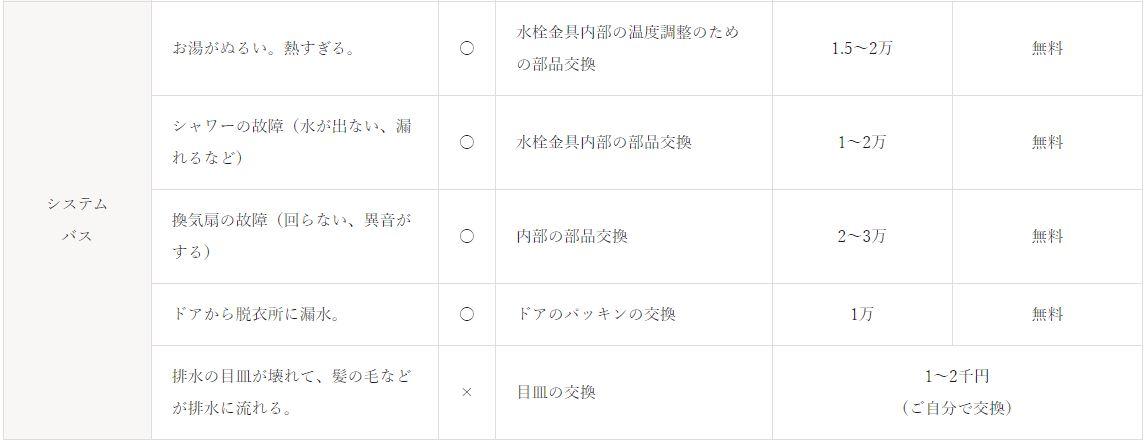This screenshot has height=440, width=1146.
Task: Select the 換気扇の故障 symptom text
Action: [292, 237]
